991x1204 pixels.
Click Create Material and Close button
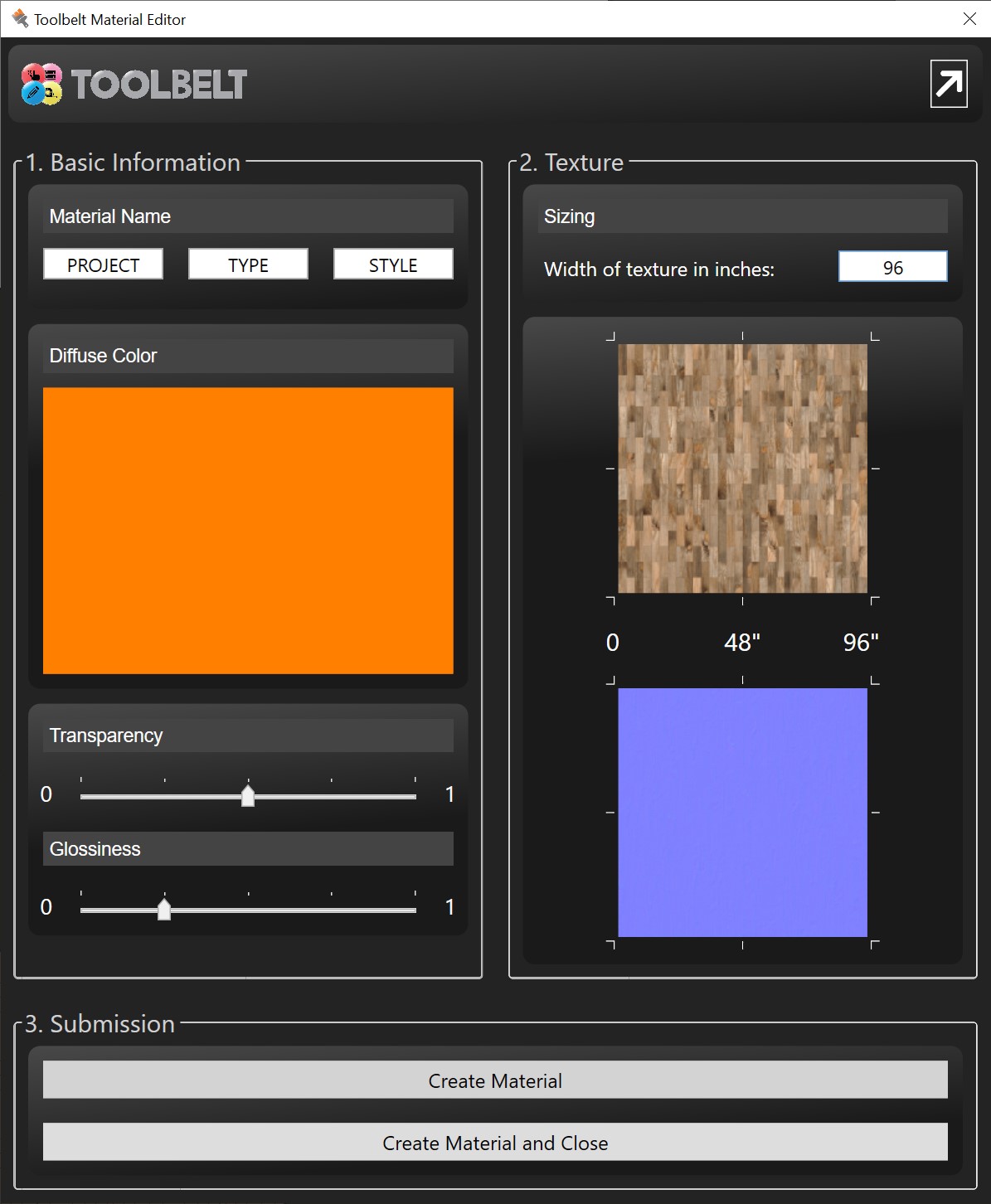(495, 1143)
